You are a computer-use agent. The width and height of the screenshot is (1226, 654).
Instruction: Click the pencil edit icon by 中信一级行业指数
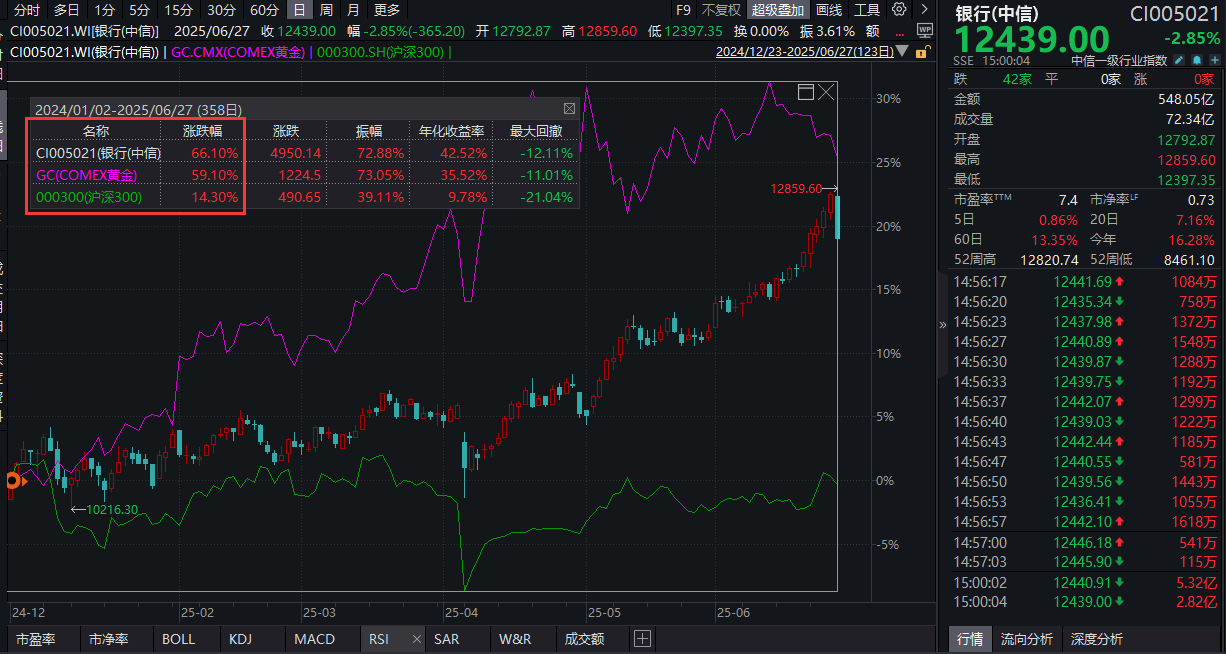pyautogui.click(x=1178, y=60)
